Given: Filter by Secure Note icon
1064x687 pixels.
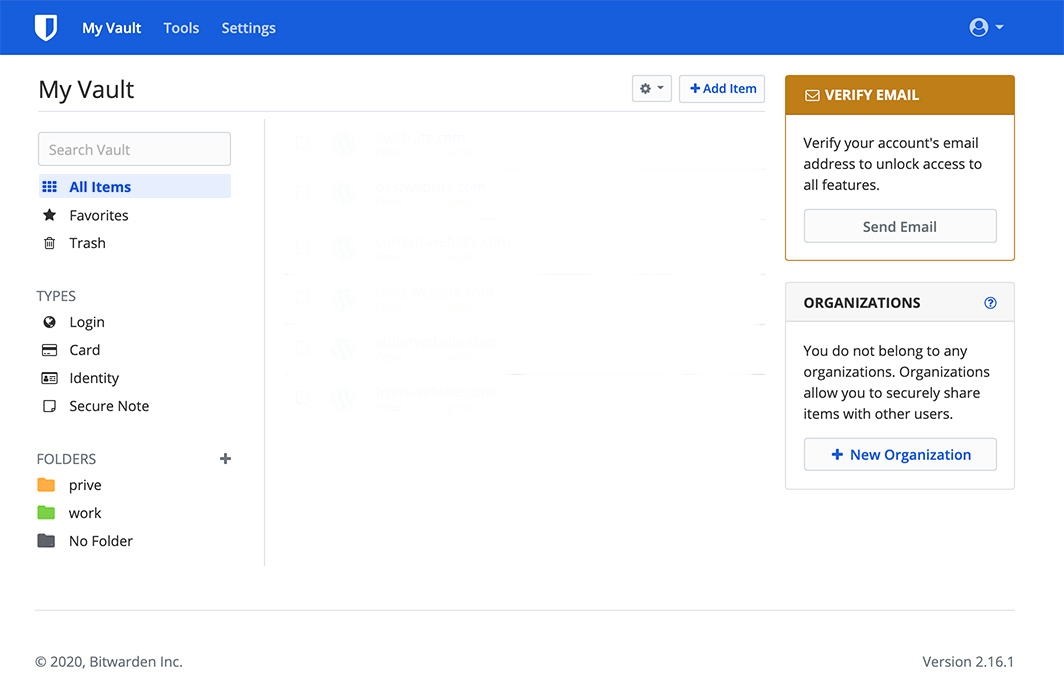Looking at the screenshot, I should tap(50, 406).
